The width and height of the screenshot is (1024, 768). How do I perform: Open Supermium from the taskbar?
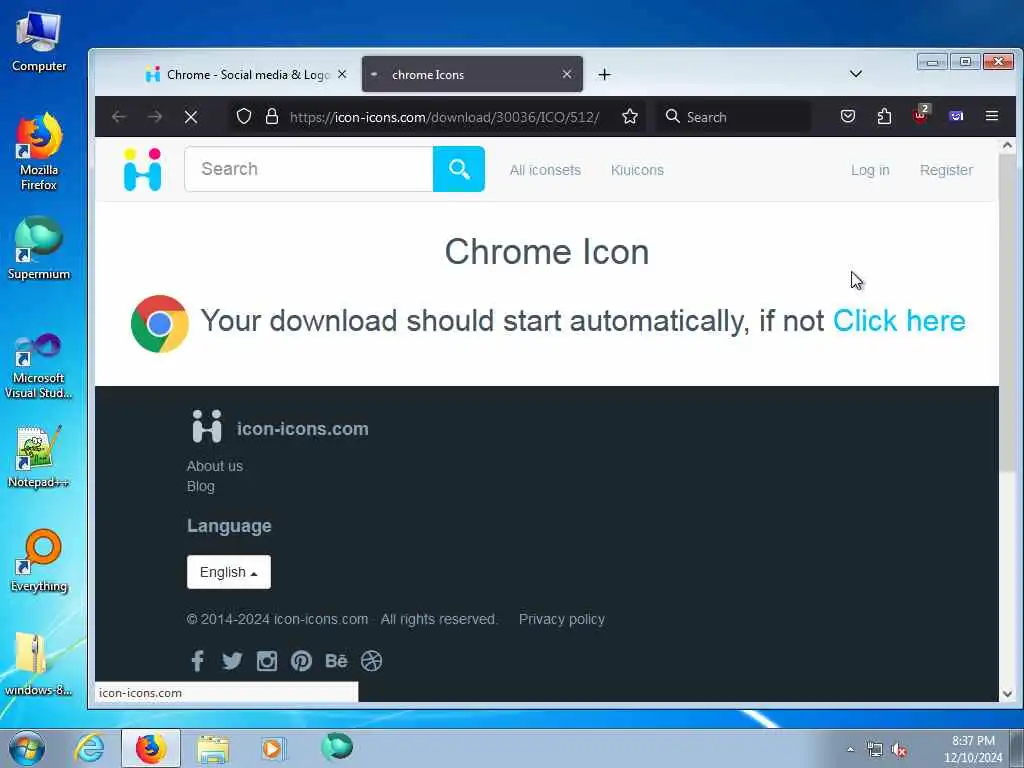[337, 747]
